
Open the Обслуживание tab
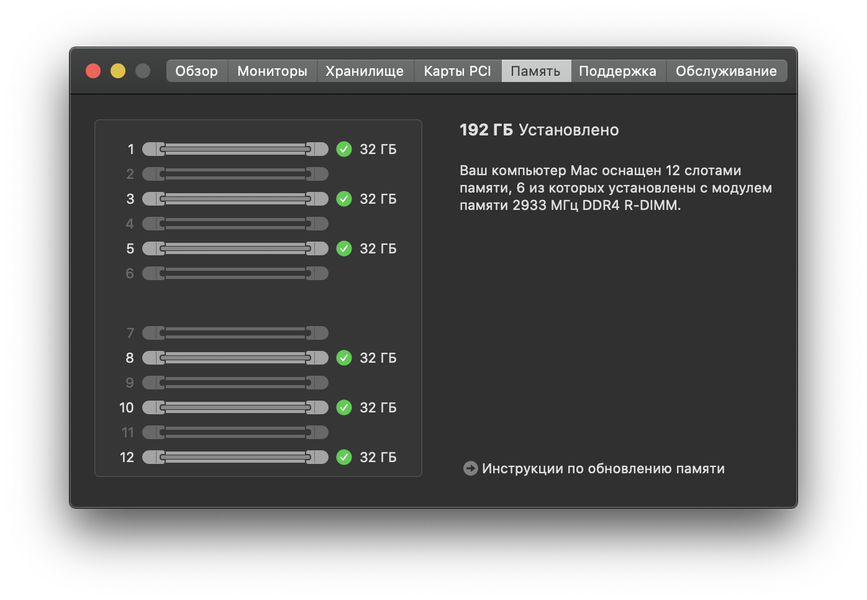726,71
